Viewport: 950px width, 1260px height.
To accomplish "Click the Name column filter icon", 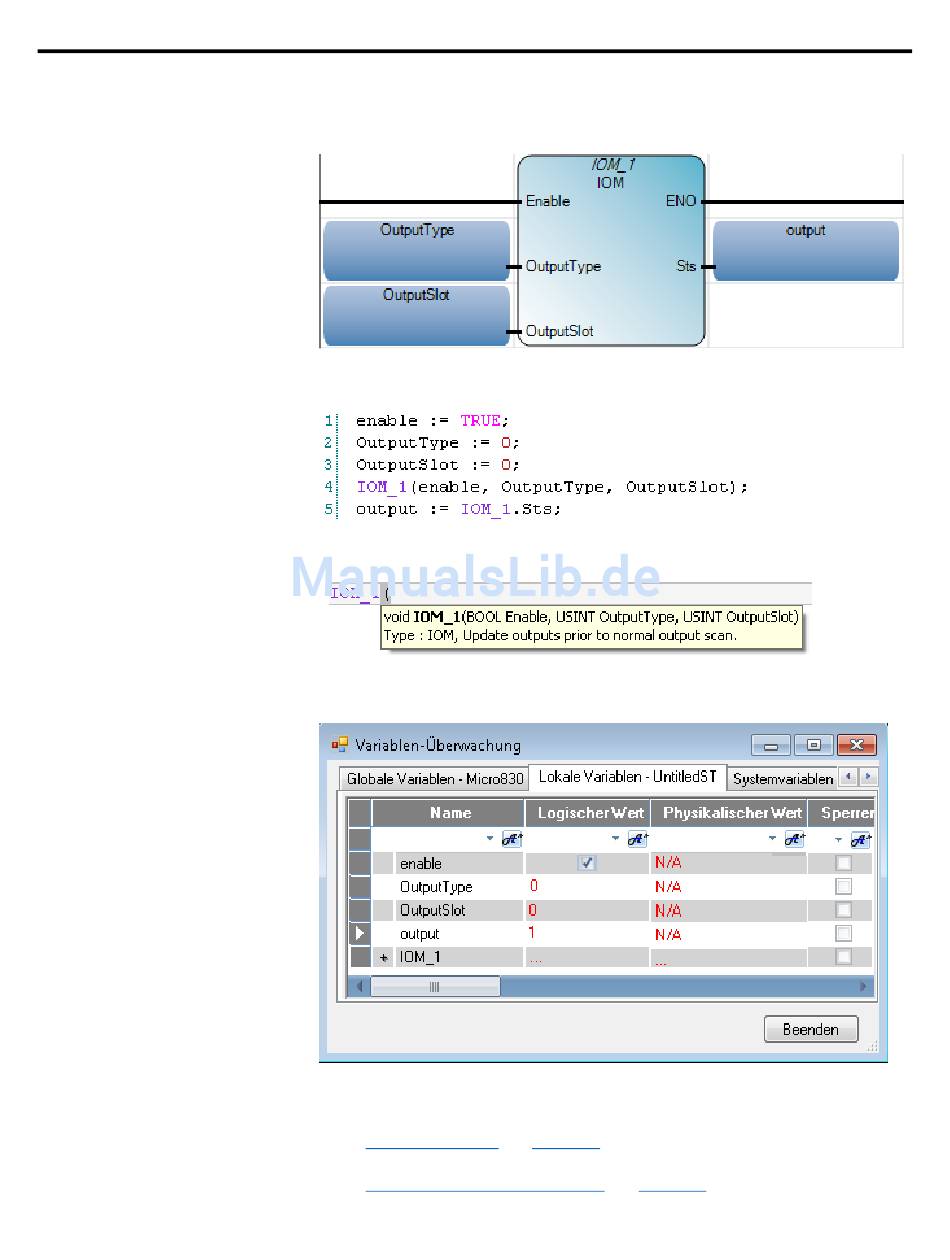I will [511, 840].
